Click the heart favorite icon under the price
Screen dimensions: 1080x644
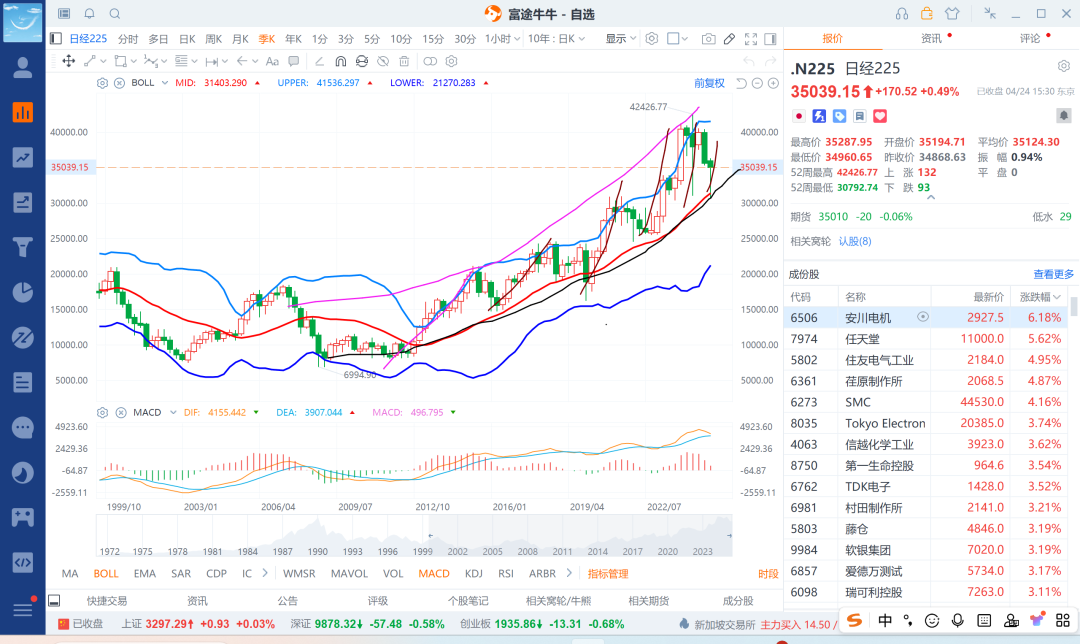click(x=880, y=117)
